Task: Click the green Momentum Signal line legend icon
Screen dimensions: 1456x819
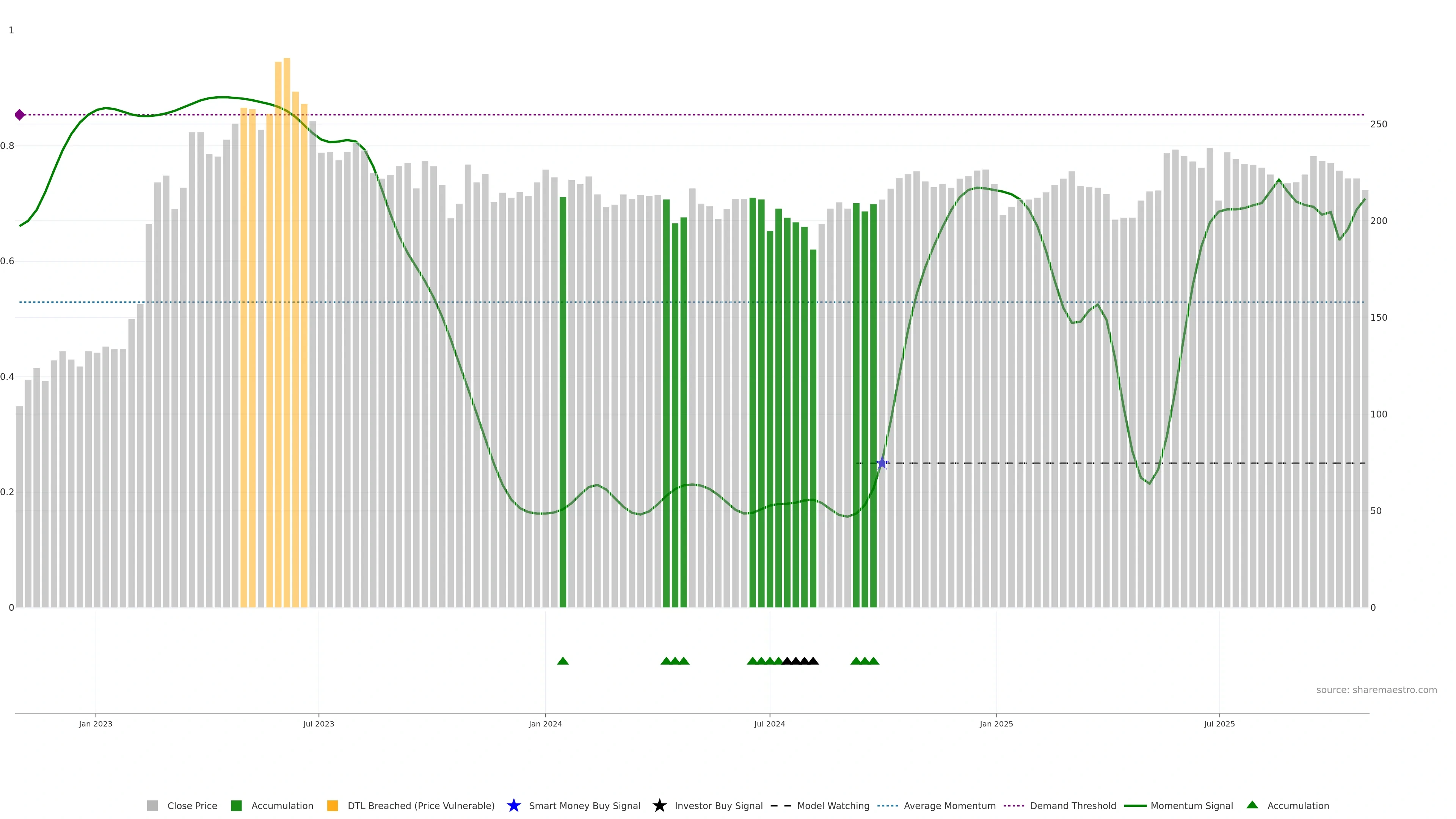Action: [x=1135, y=805]
